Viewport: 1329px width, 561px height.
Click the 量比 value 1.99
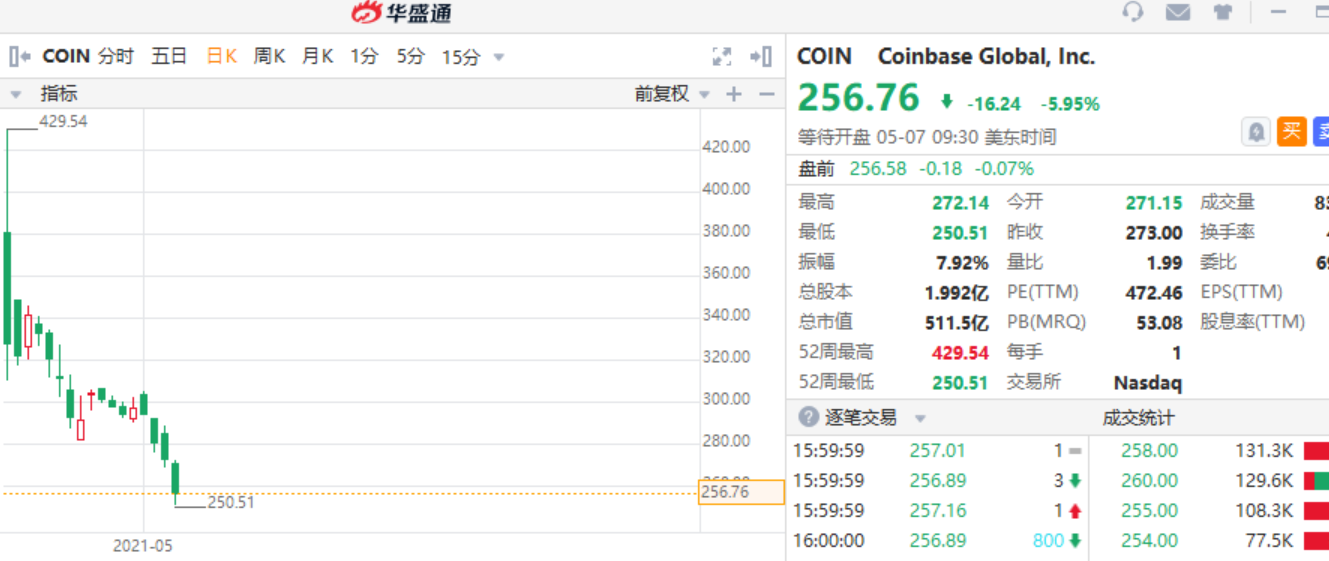point(1164,263)
